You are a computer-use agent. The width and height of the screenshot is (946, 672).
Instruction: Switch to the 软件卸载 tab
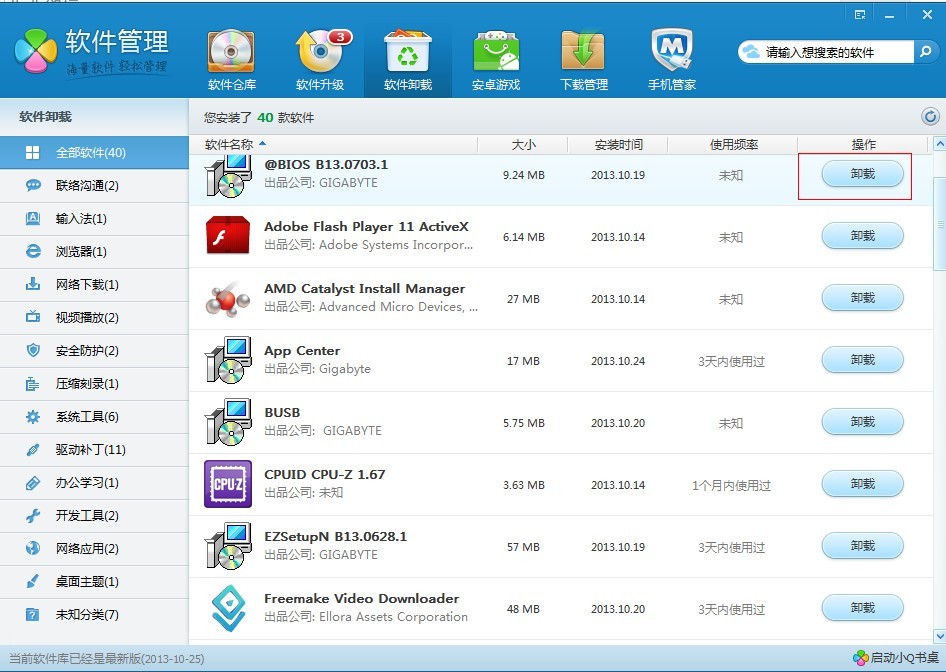tap(408, 60)
